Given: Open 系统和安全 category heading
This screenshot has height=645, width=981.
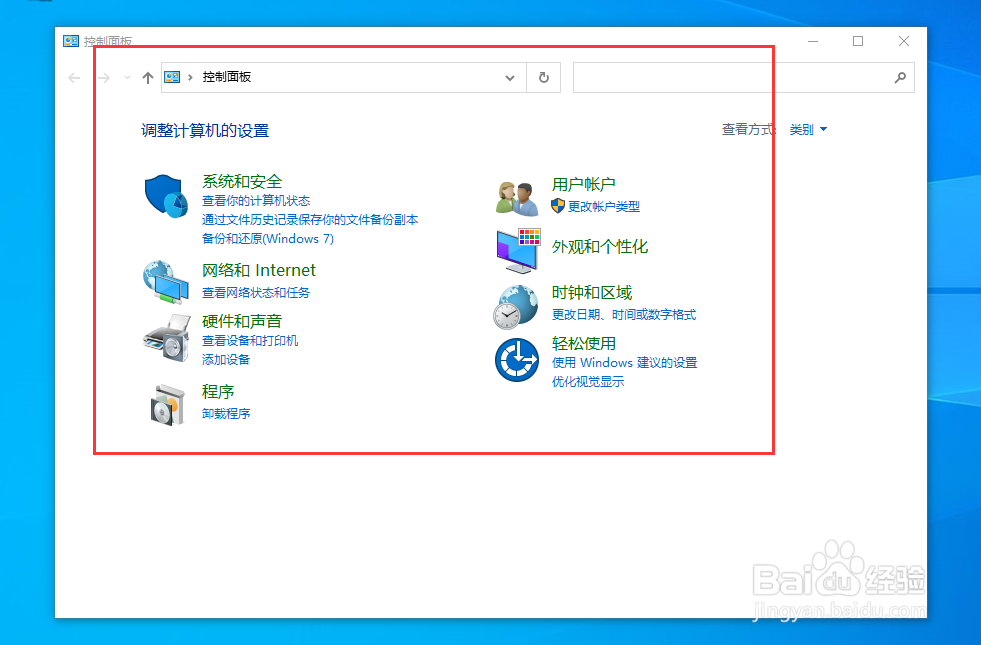Looking at the screenshot, I should [x=241, y=181].
